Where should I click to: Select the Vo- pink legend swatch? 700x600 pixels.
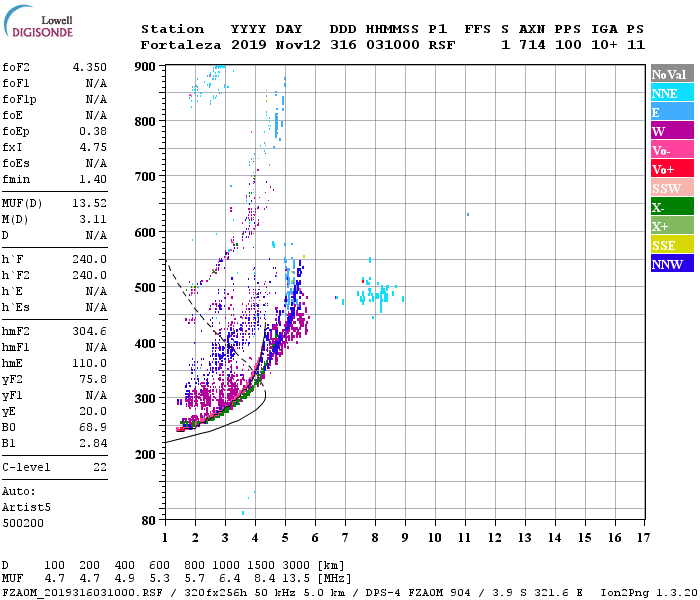tap(672, 150)
